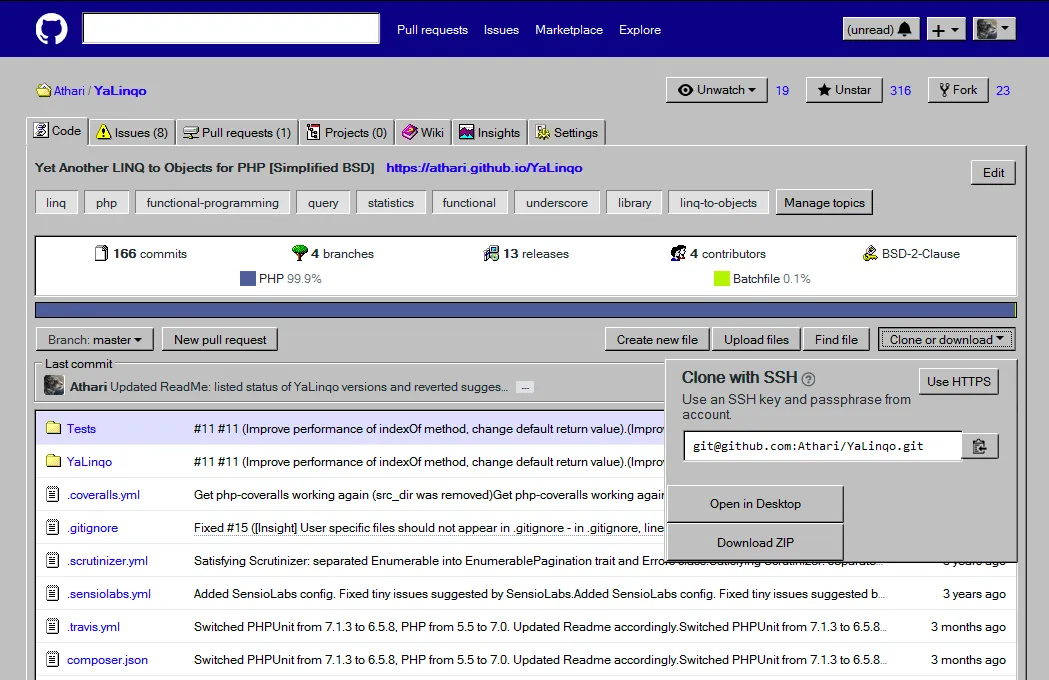Viewport: 1049px width, 680px height.
Task: Open the athari.github.io/YaLinqo website link
Action: (x=484, y=168)
